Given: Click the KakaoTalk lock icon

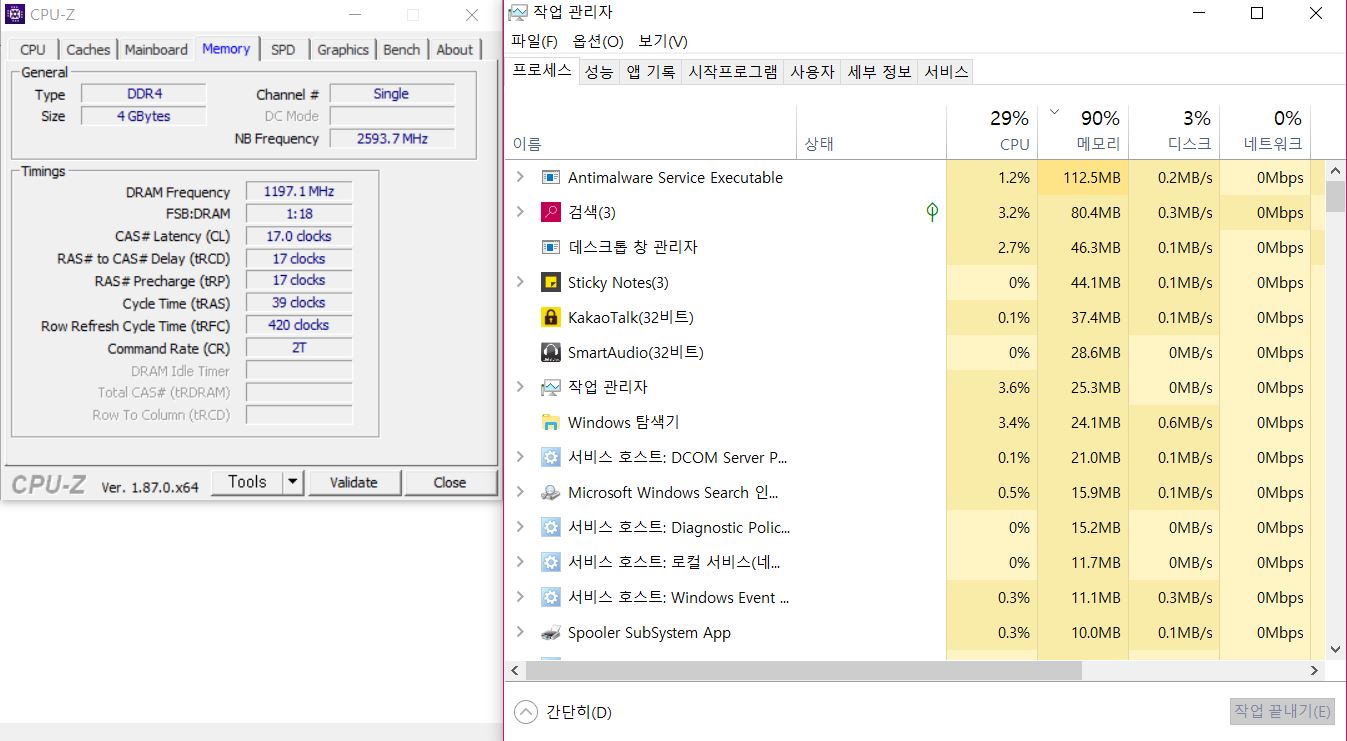Looking at the screenshot, I should point(550,318).
